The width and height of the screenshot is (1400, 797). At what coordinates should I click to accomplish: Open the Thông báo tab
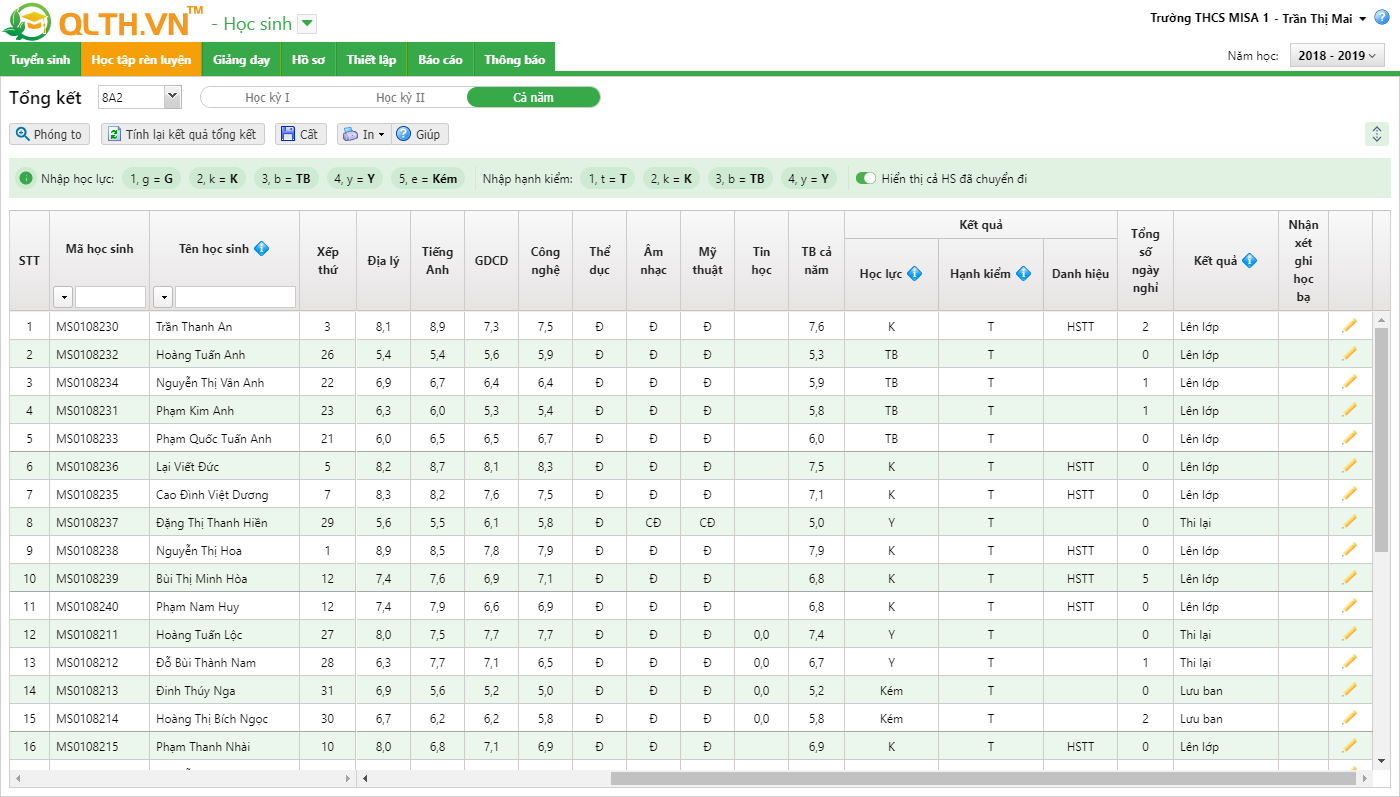(515, 59)
